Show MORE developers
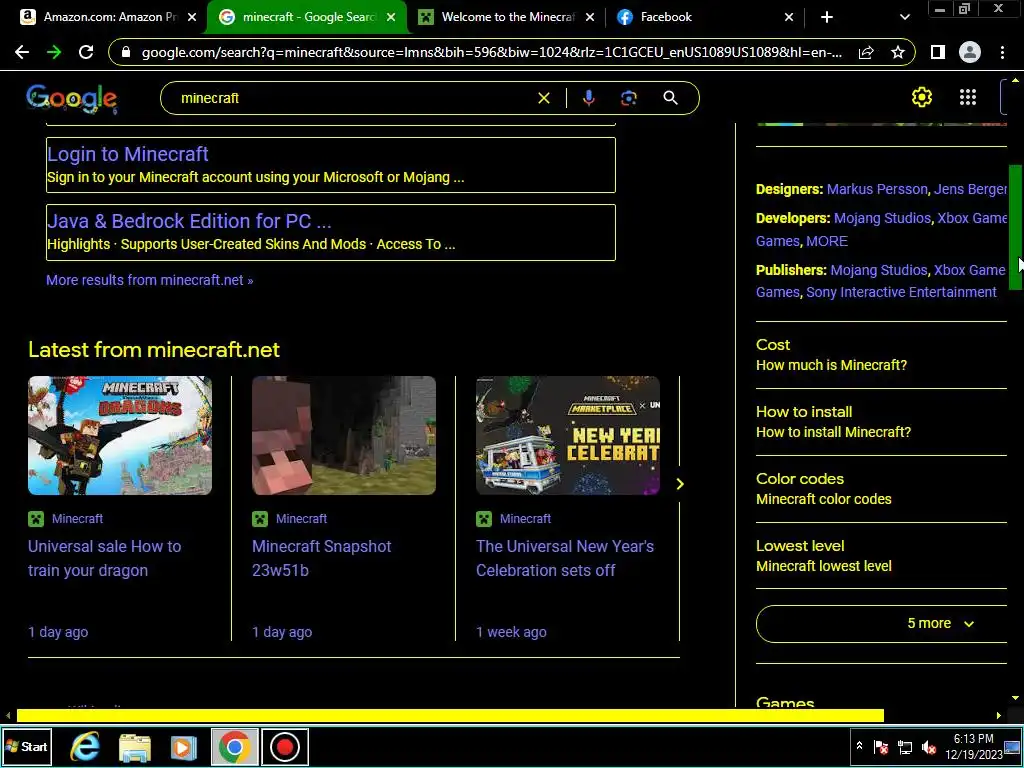The width and height of the screenshot is (1024, 768). pos(827,241)
